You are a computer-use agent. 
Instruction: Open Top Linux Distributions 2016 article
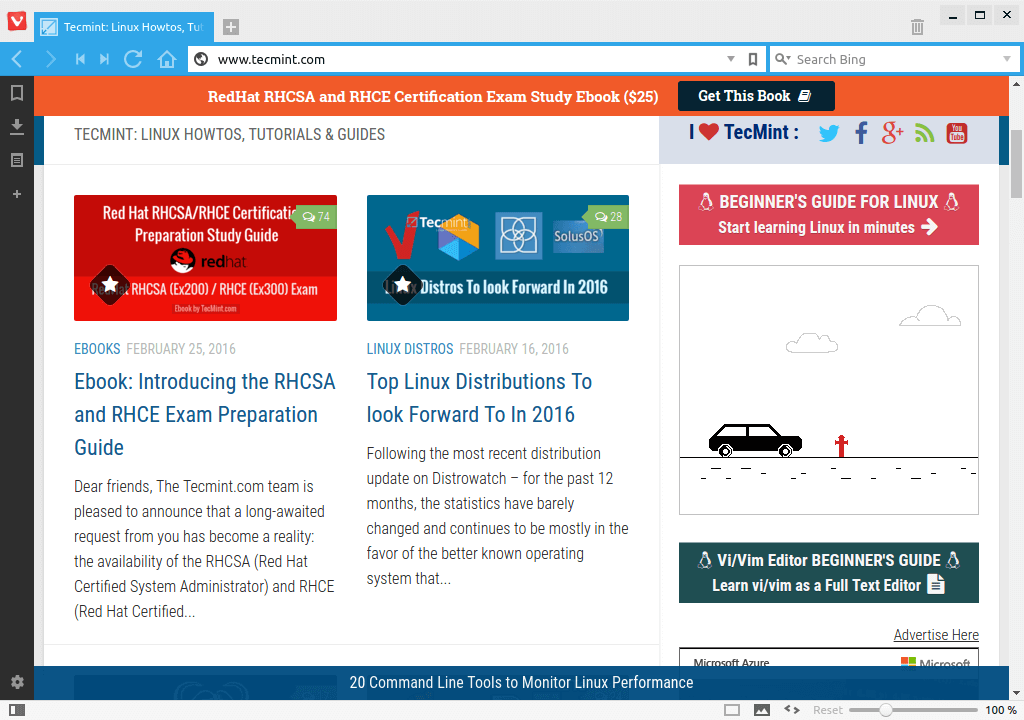pos(479,398)
